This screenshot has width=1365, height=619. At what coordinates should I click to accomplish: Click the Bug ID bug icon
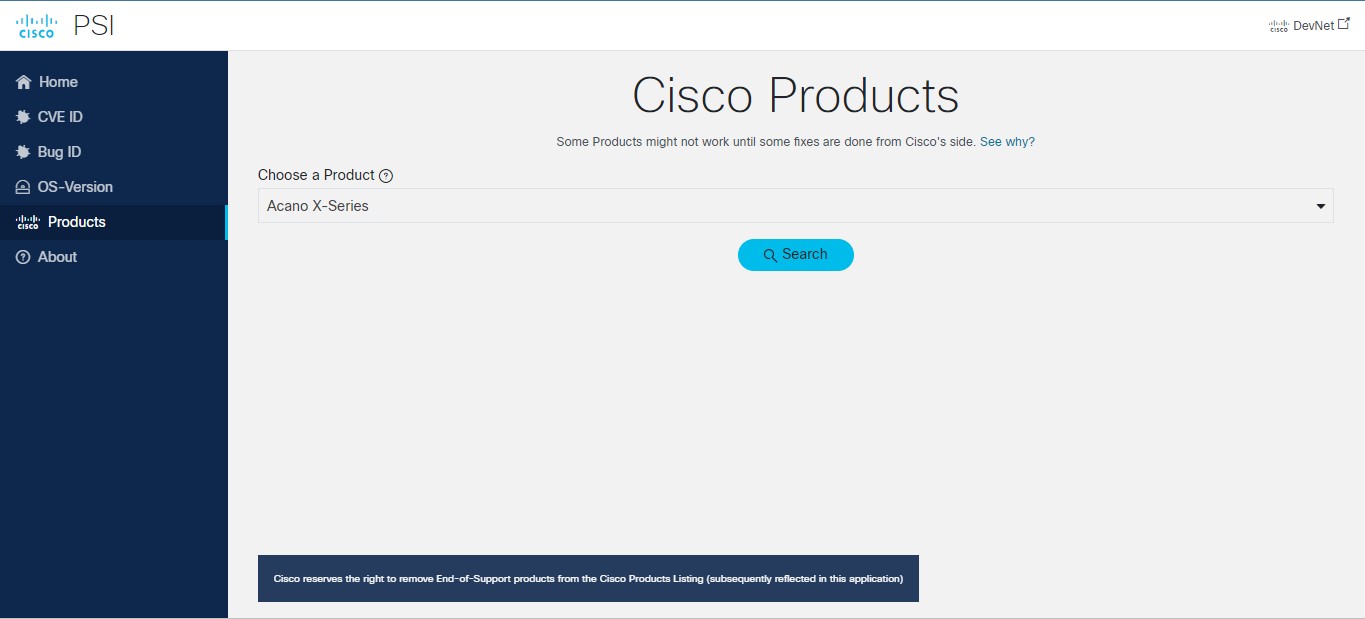tap(23, 152)
